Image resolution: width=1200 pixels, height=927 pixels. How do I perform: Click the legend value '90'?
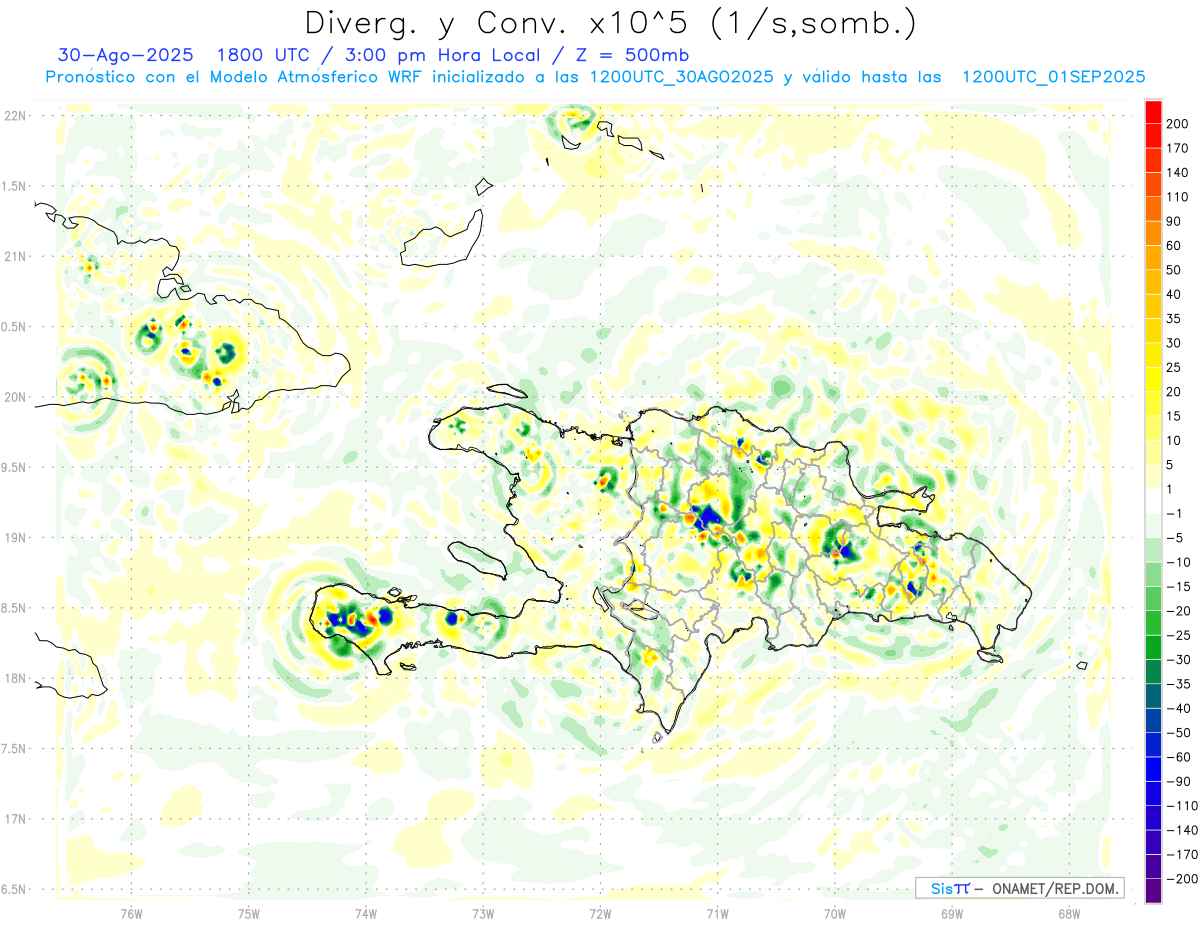click(x=1174, y=221)
